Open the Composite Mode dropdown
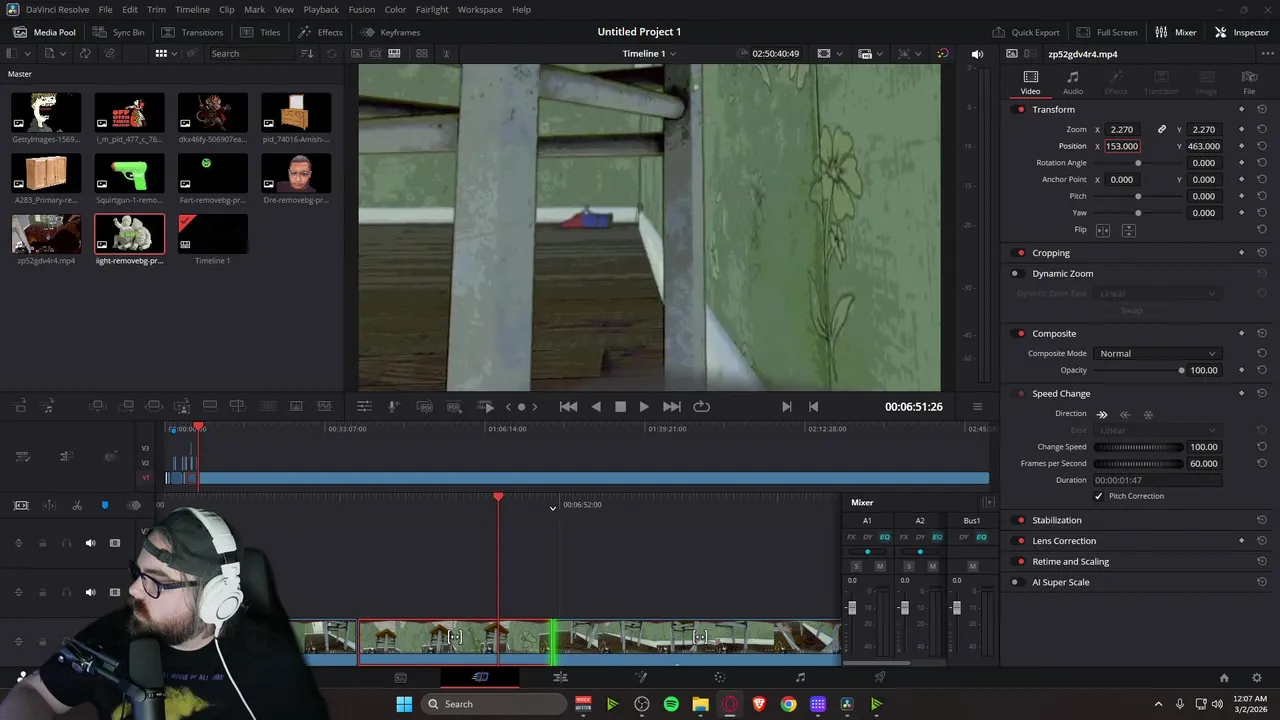Image resolution: width=1280 pixels, height=720 pixels. (x=1157, y=353)
